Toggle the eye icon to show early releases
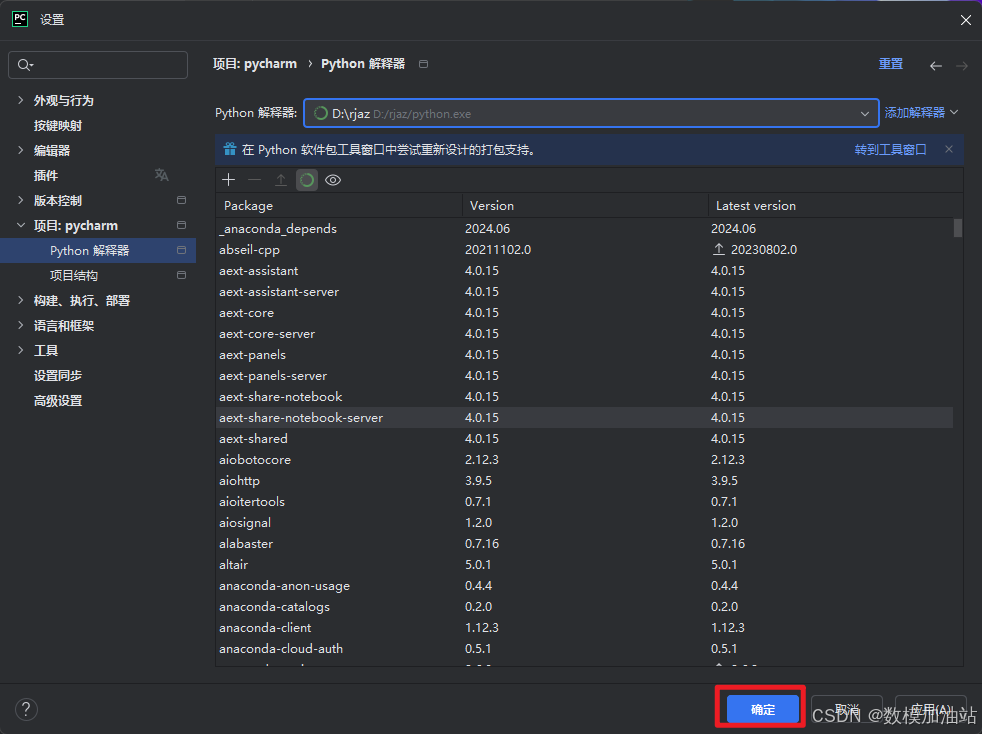 [x=333, y=180]
